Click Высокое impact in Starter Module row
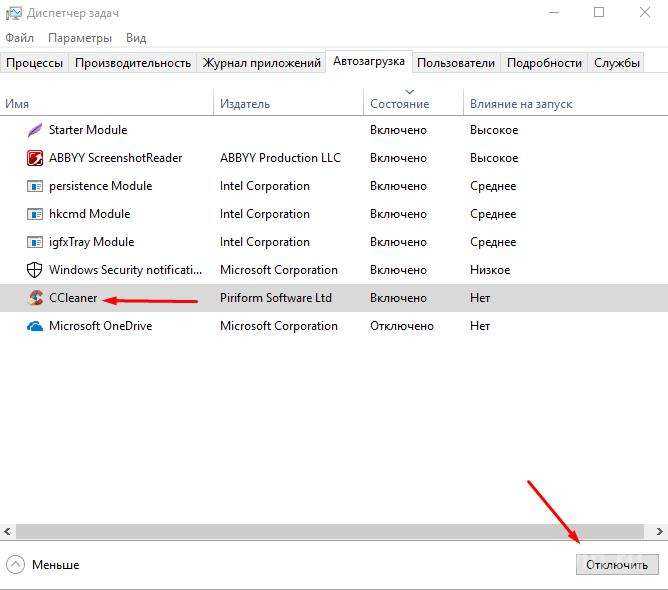The image size is (668, 590). [x=494, y=130]
